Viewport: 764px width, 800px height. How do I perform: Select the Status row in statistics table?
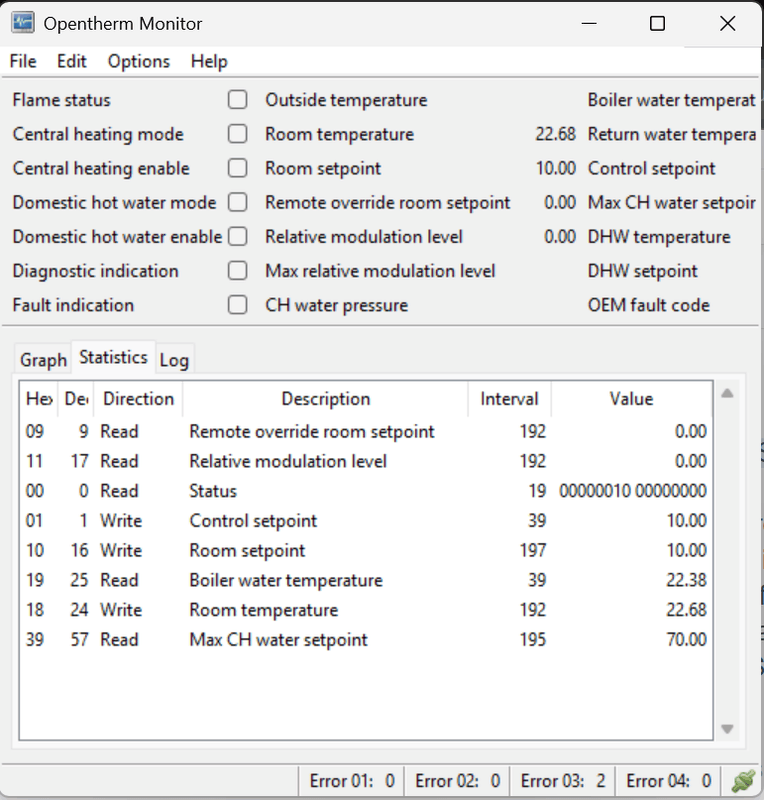pyautogui.click(x=366, y=491)
